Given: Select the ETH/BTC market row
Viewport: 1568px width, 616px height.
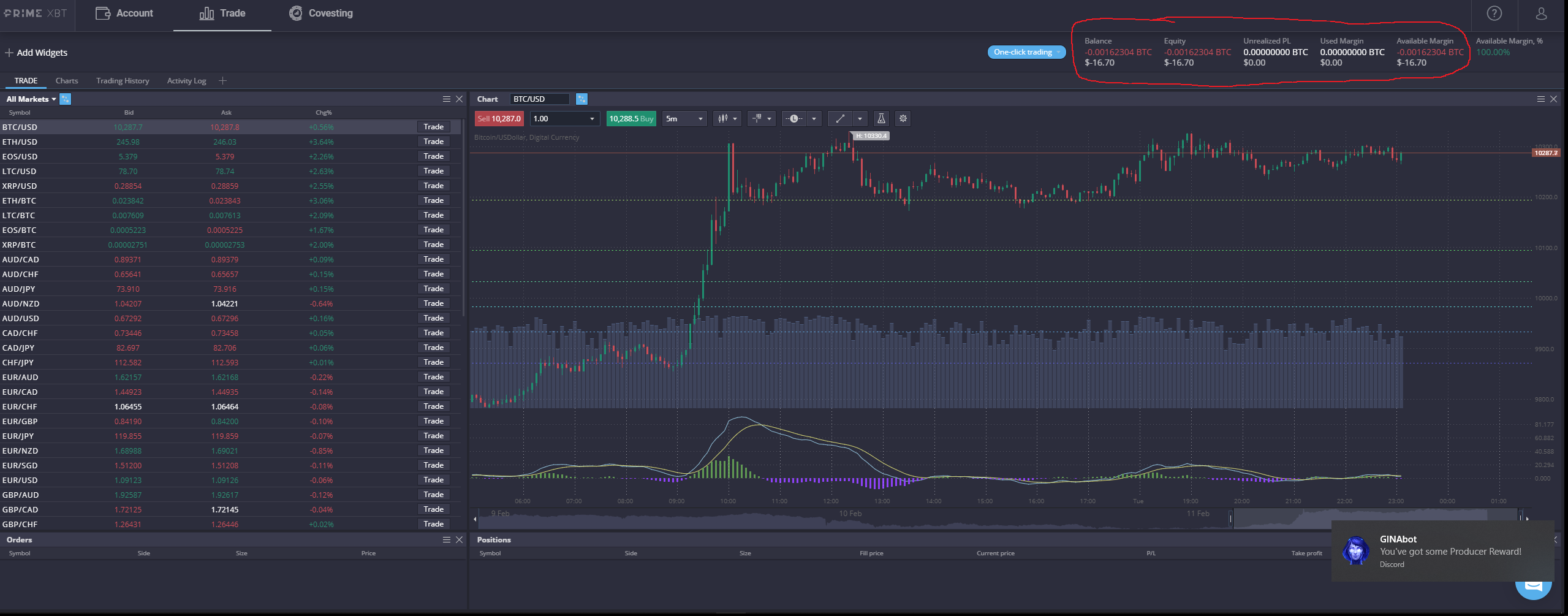Looking at the screenshot, I should [230, 200].
